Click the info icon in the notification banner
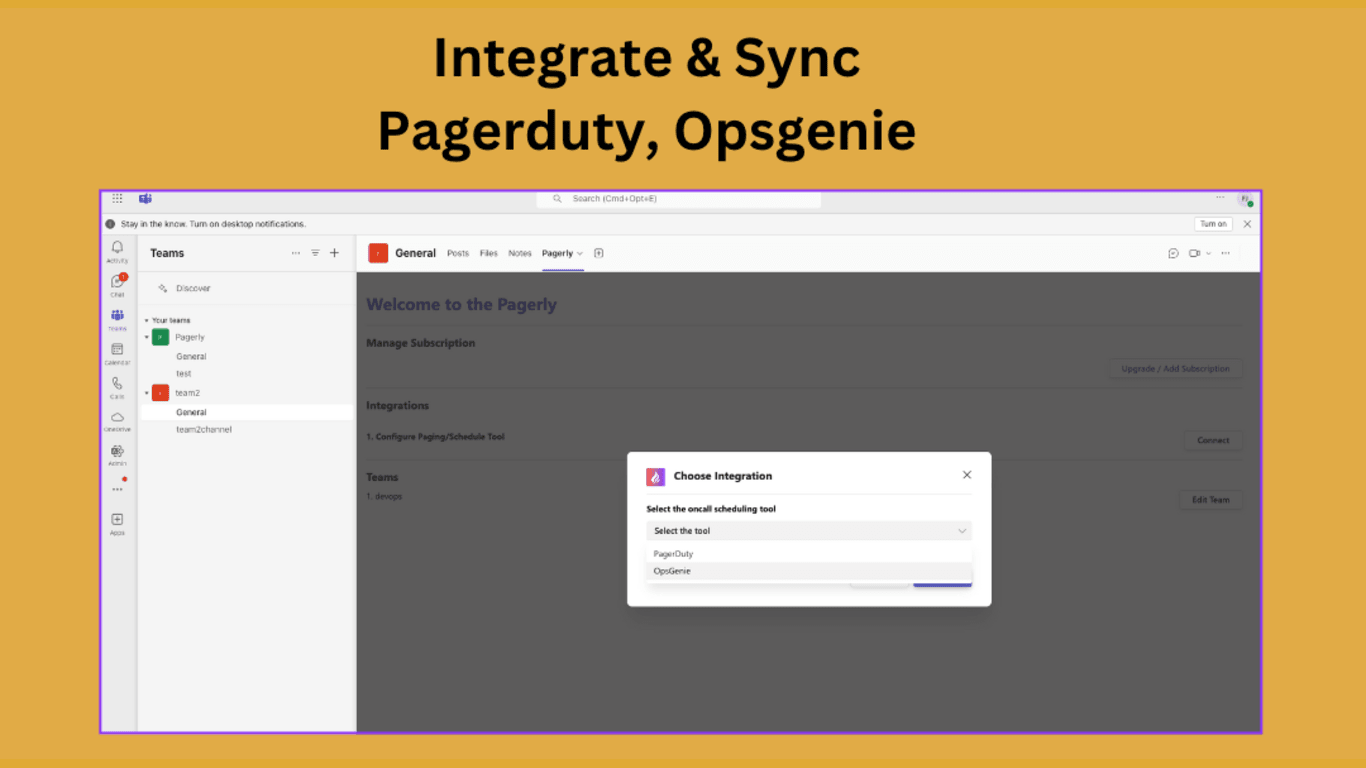The width and height of the screenshot is (1366, 768). coord(110,224)
